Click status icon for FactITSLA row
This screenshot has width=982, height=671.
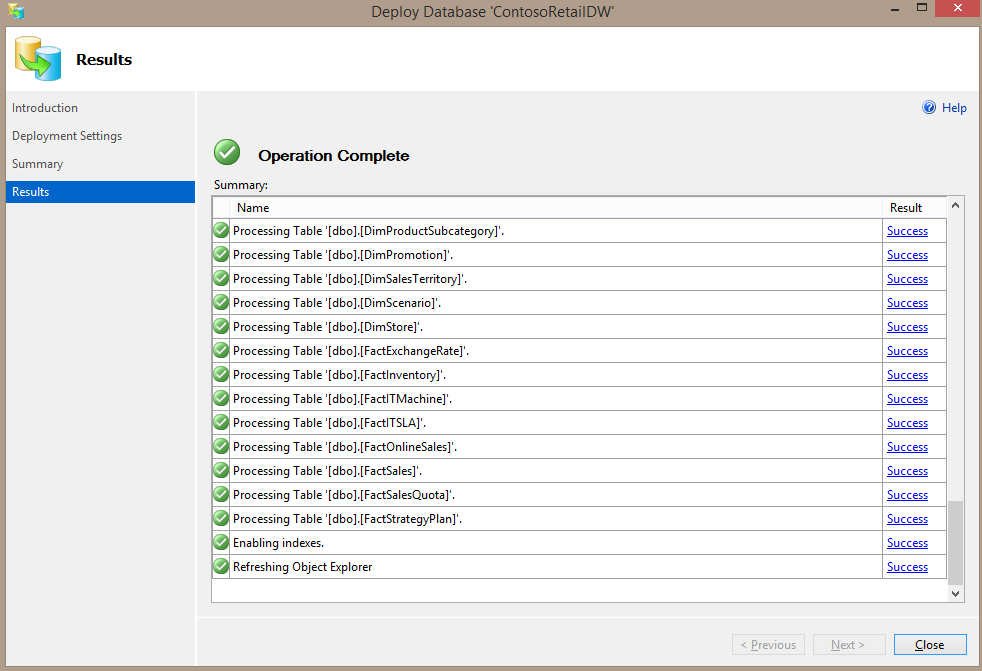pyautogui.click(x=221, y=422)
